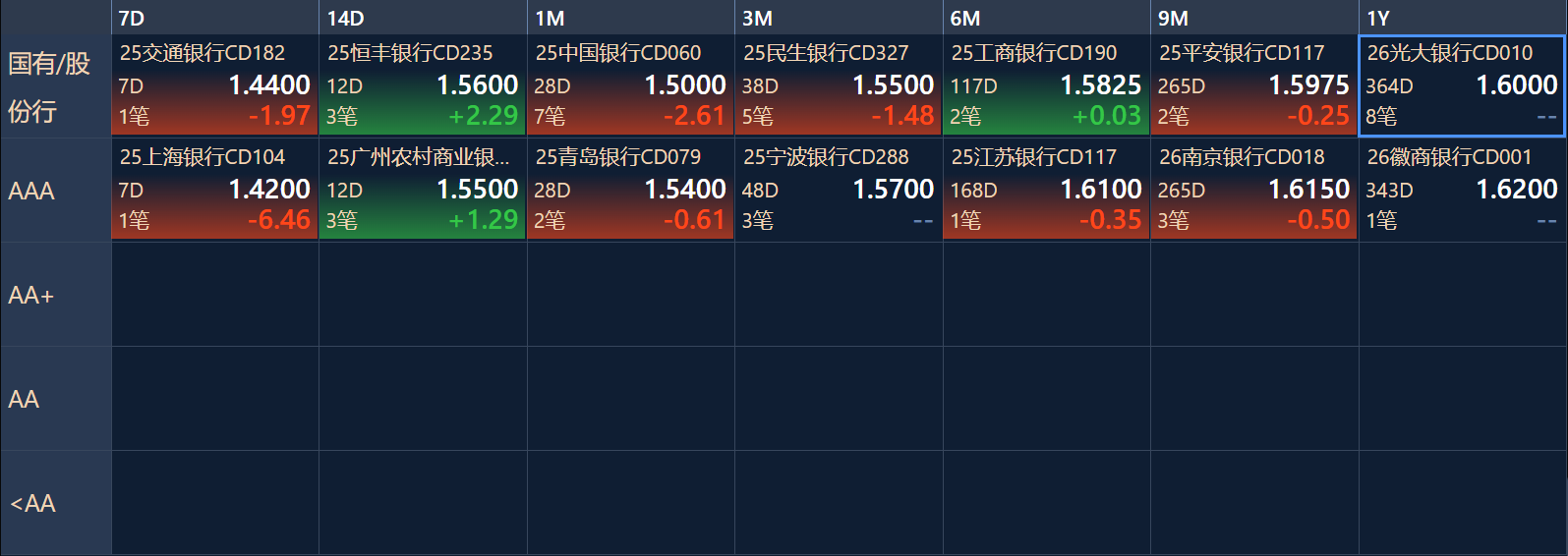Click the 48D tenor label
This screenshot has height=556, width=1568.
pos(760,191)
